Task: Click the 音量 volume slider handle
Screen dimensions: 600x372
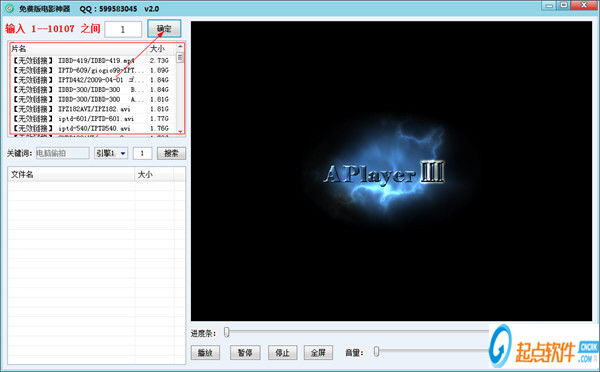Action: [377, 351]
